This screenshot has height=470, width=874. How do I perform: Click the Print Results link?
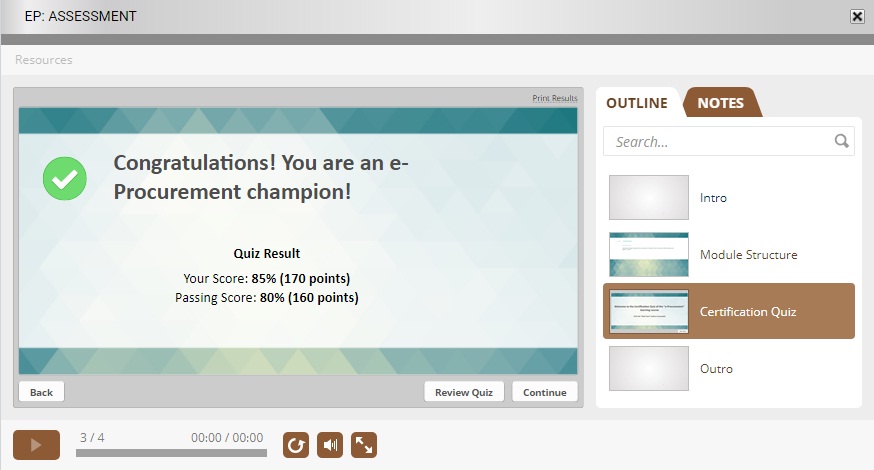point(554,98)
